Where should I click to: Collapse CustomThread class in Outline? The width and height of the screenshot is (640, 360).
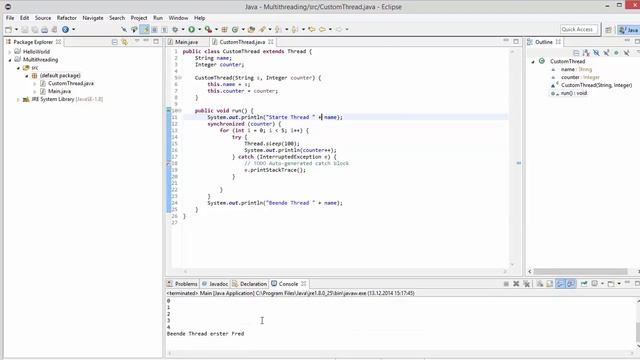point(533,62)
